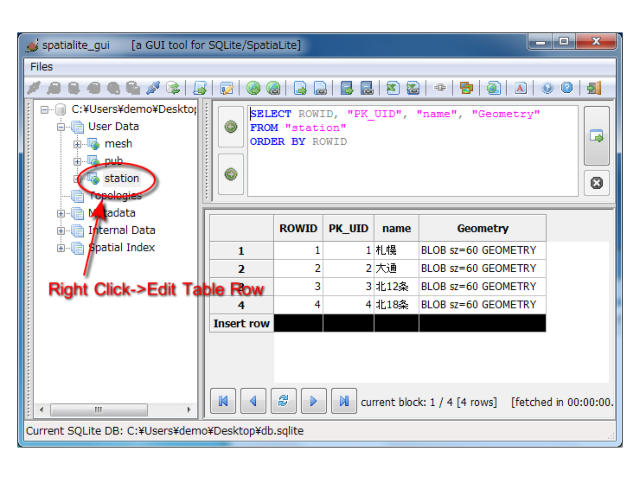Open the Files menu
The height and width of the screenshot is (480, 640).
click(x=41, y=67)
